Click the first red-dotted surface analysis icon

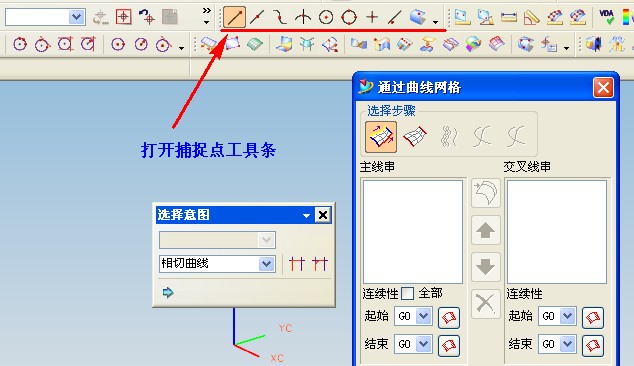tap(555, 17)
